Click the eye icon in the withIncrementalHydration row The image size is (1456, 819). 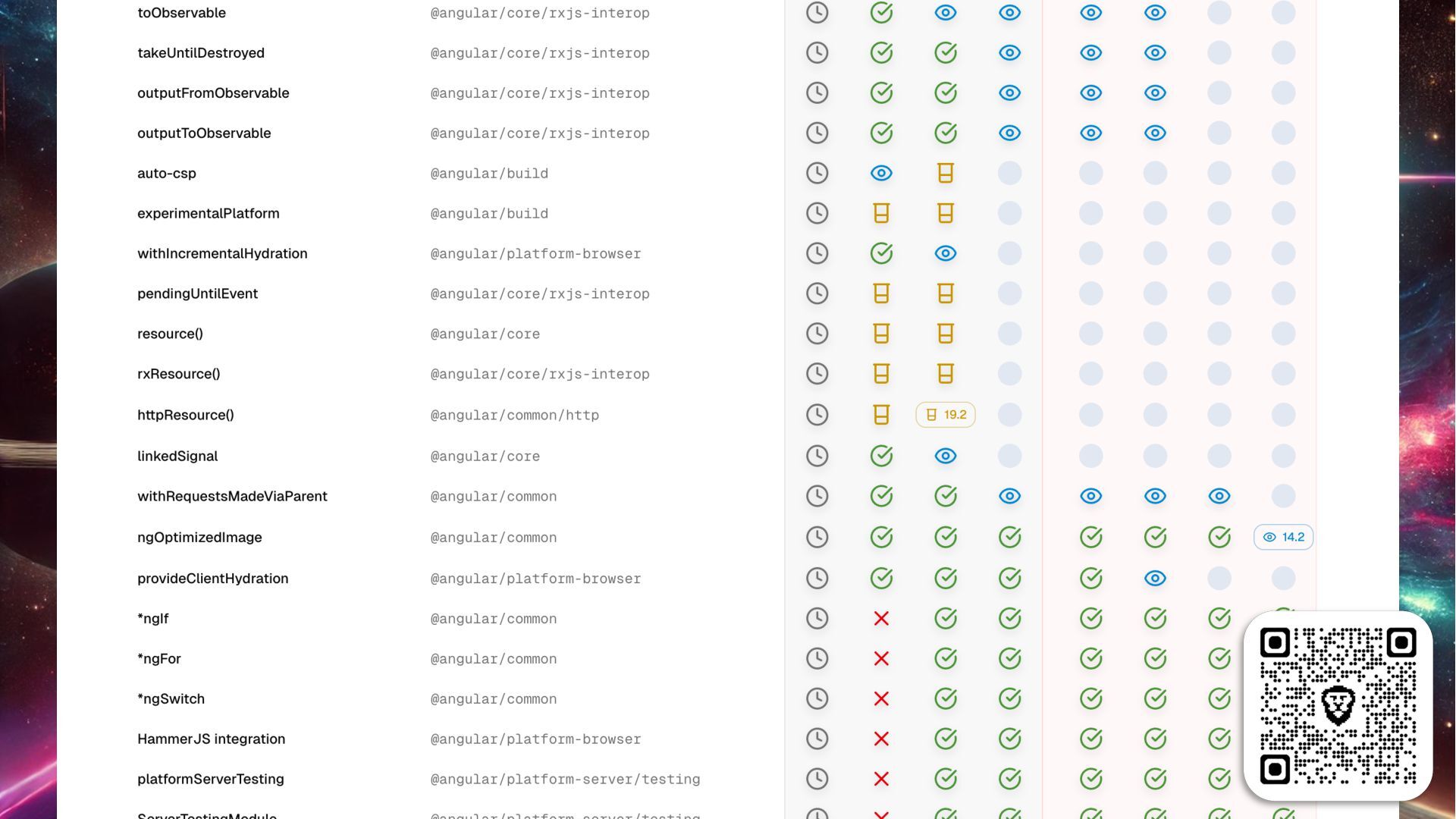coord(945,253)
